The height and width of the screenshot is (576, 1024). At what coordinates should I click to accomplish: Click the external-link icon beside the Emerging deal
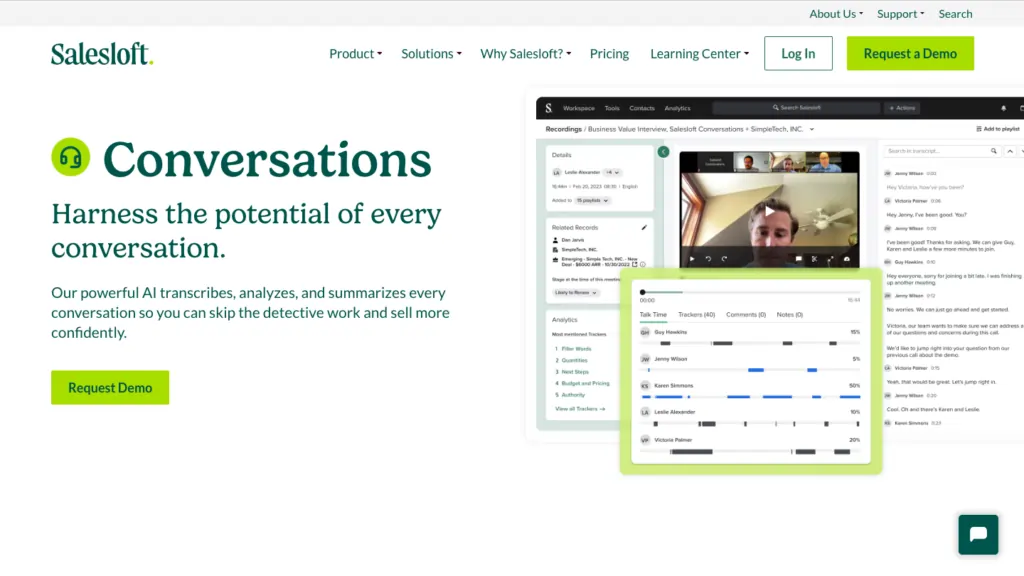click(634, 264)
